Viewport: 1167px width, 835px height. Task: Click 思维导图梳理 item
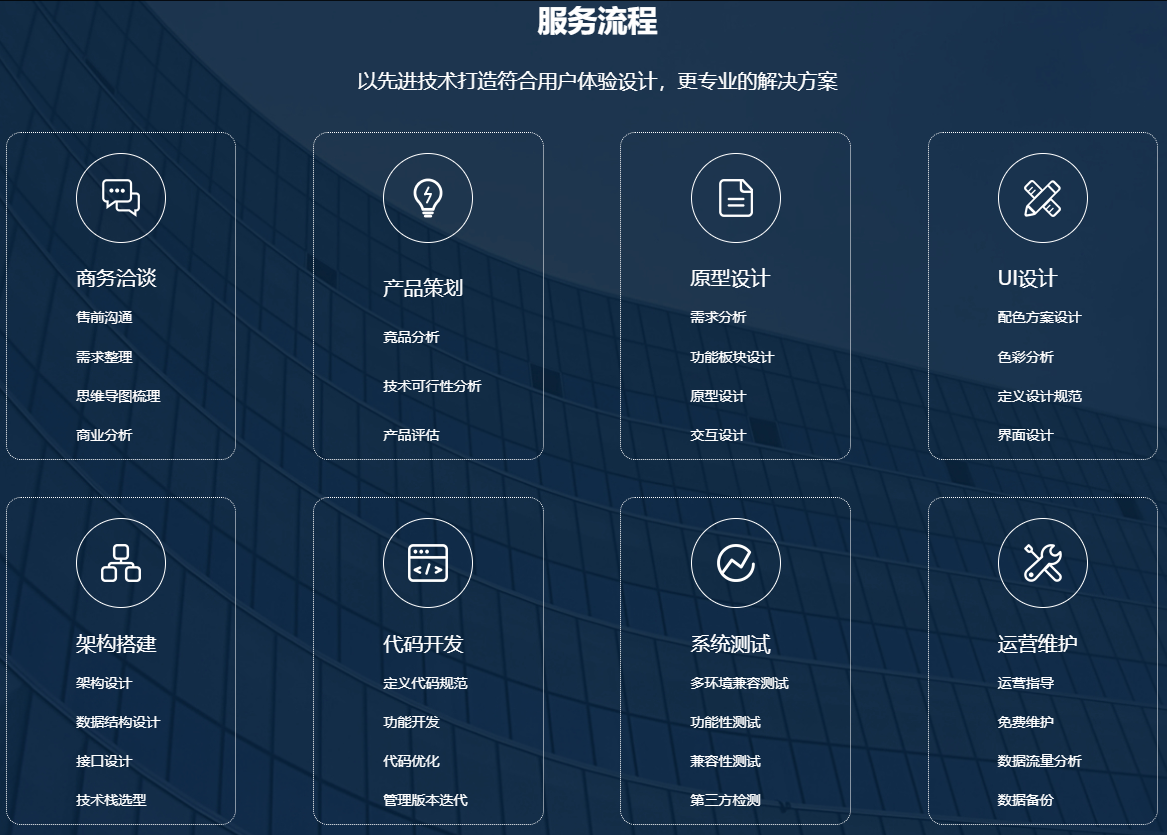click(118, 396)
